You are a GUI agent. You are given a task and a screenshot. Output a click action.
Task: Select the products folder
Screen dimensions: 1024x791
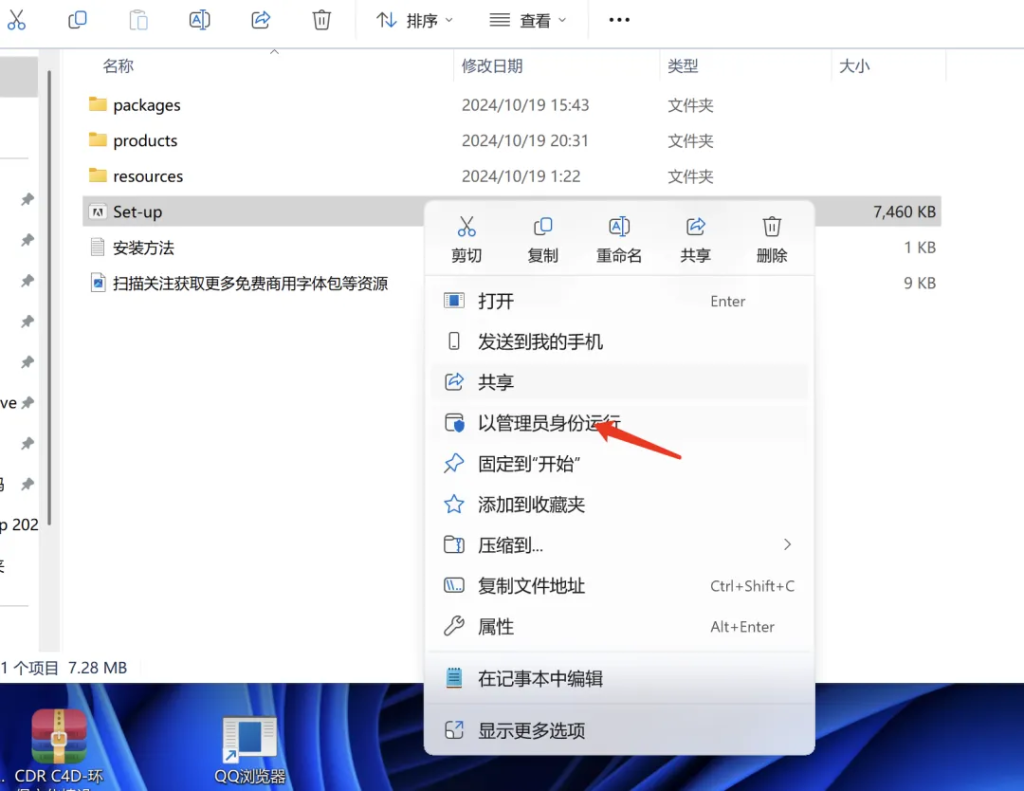tap(145, 140)
